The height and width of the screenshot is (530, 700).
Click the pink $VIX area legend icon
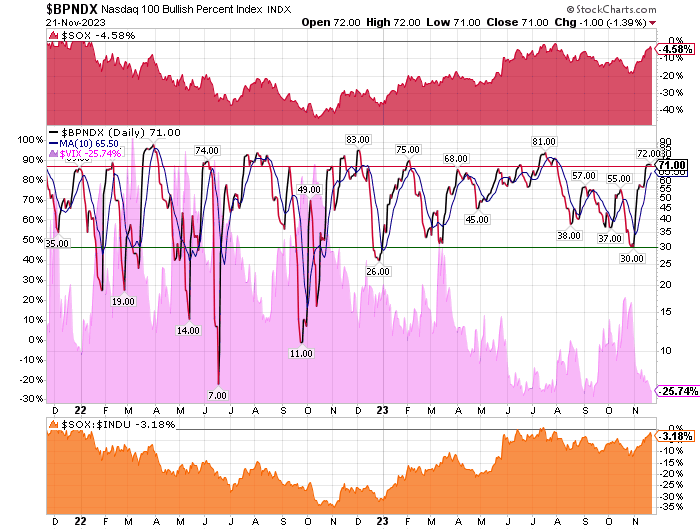(x=54, y=154)
